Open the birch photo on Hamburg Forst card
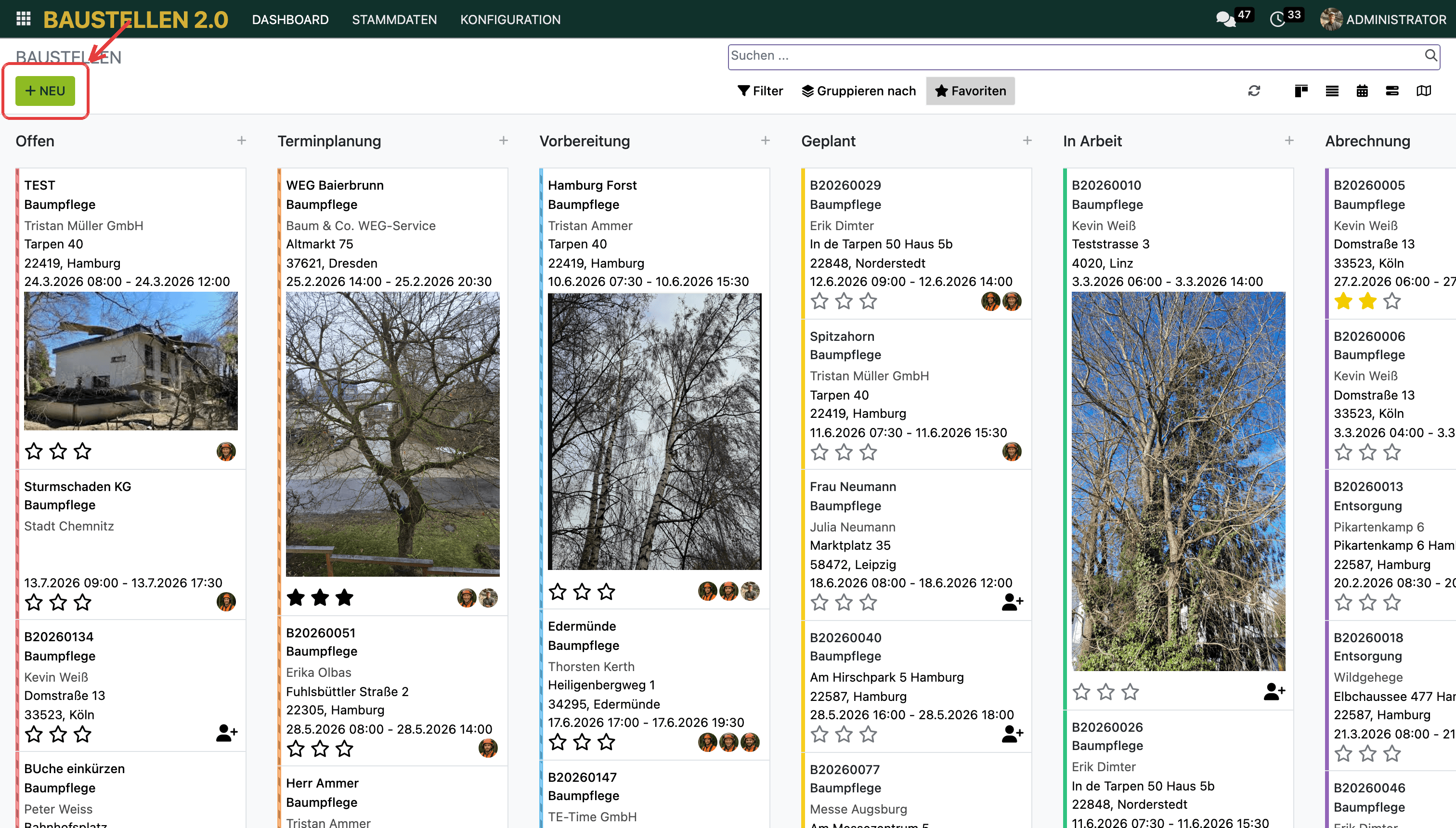This screenshot has height=828, width=1456. click(654, 431)
